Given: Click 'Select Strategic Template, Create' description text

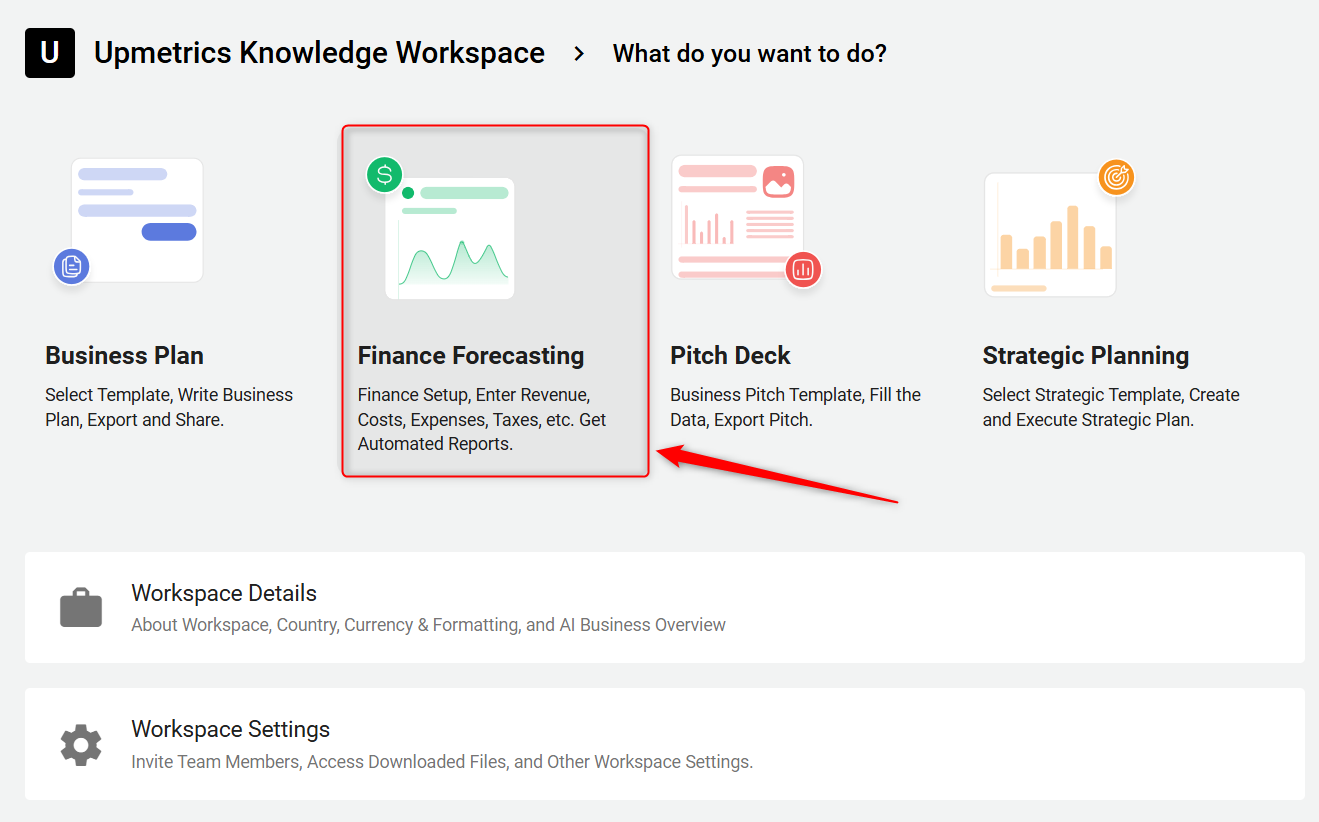Looking at the screenshot, I should click(x=1111, y=407).
